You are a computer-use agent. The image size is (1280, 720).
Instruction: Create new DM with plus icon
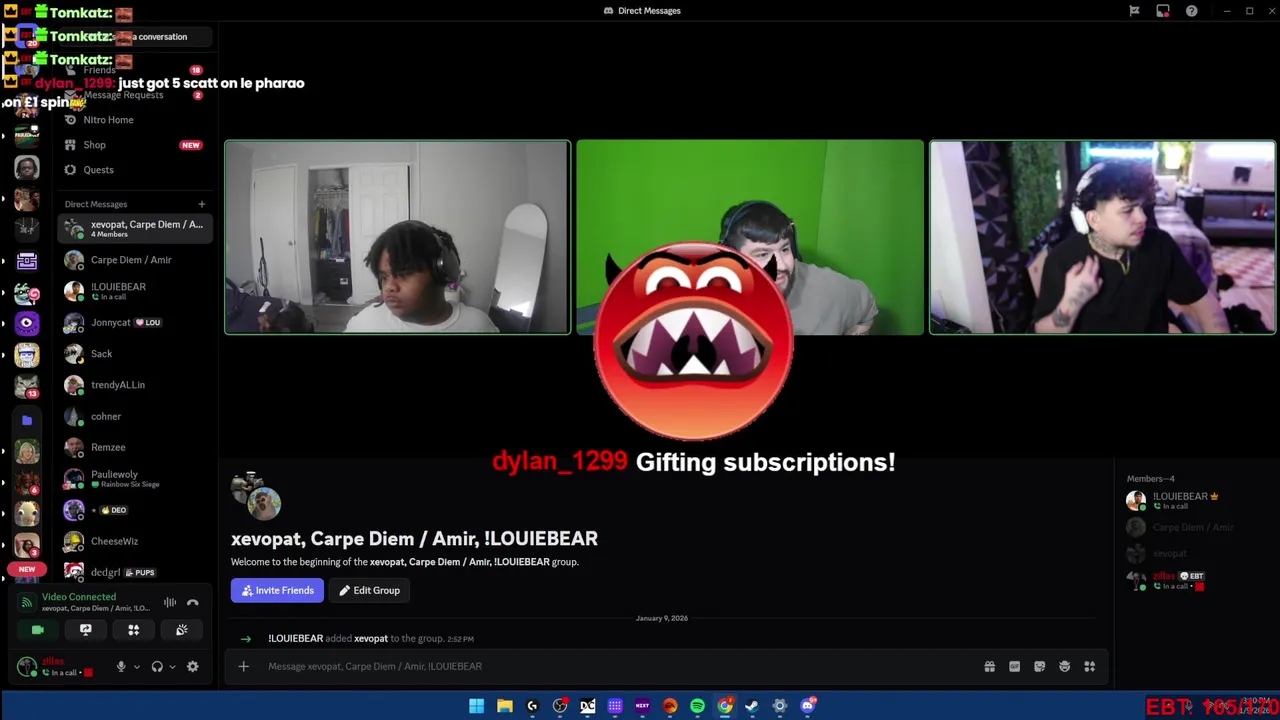tap(201, 204)
